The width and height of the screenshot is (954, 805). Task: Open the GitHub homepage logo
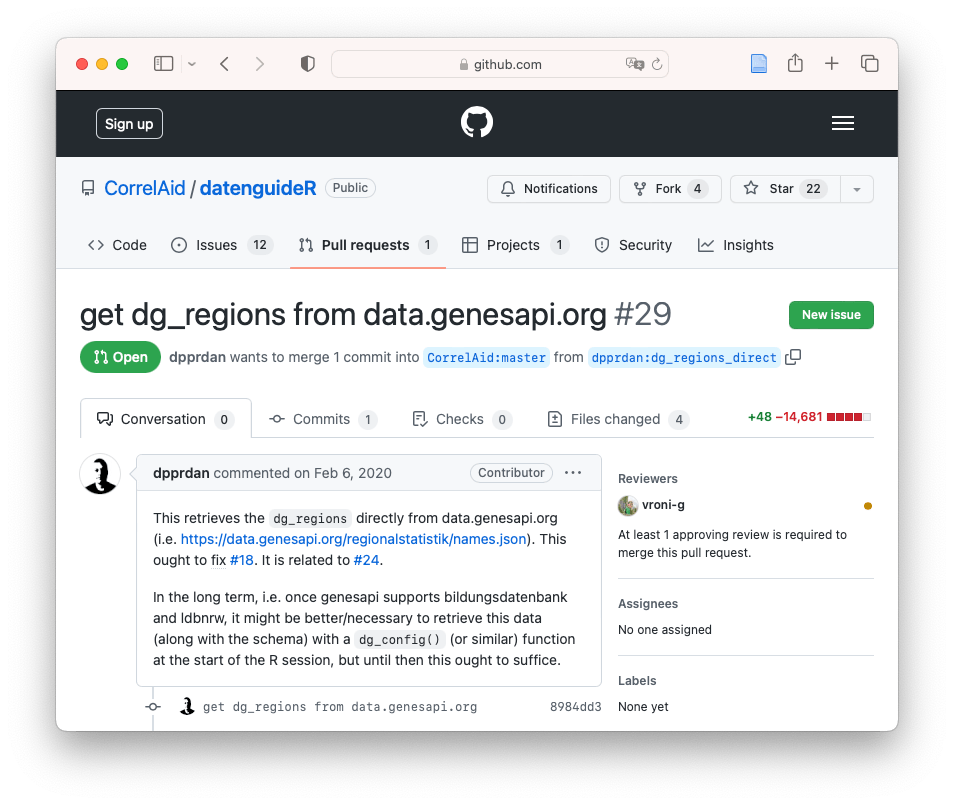point(477,123)
